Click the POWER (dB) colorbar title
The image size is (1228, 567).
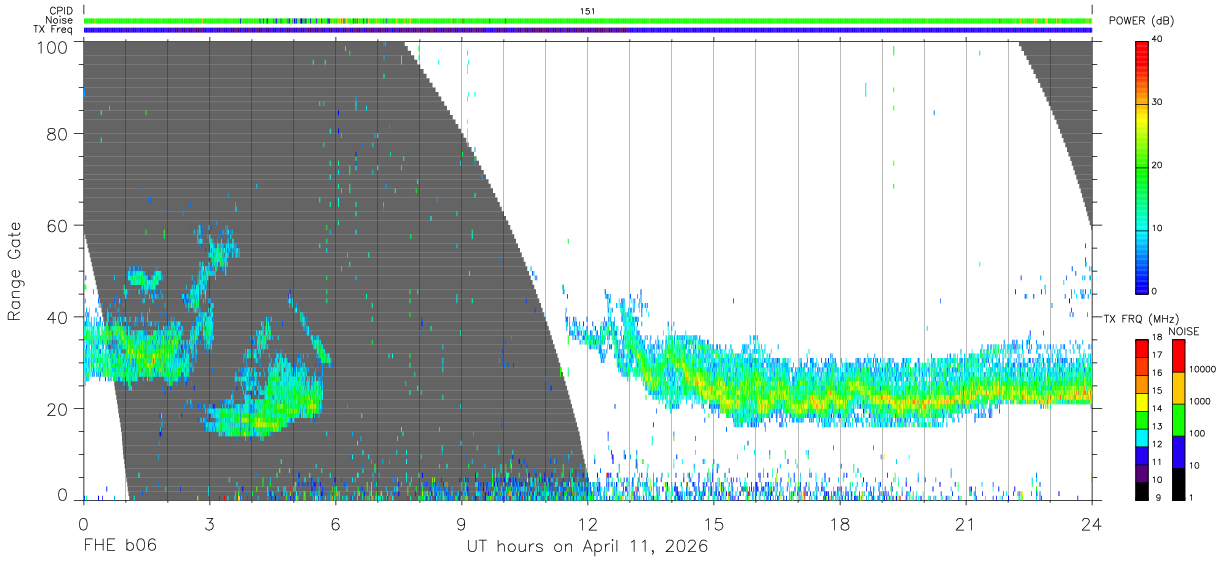[1141, 21]
